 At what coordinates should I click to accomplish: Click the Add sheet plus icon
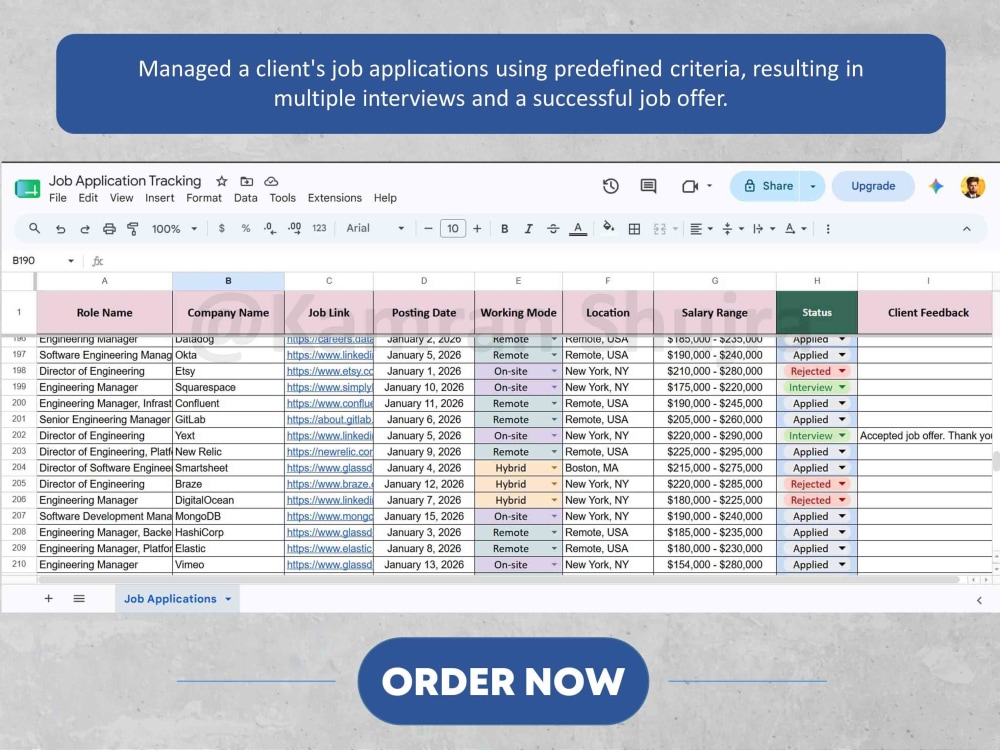48,598
